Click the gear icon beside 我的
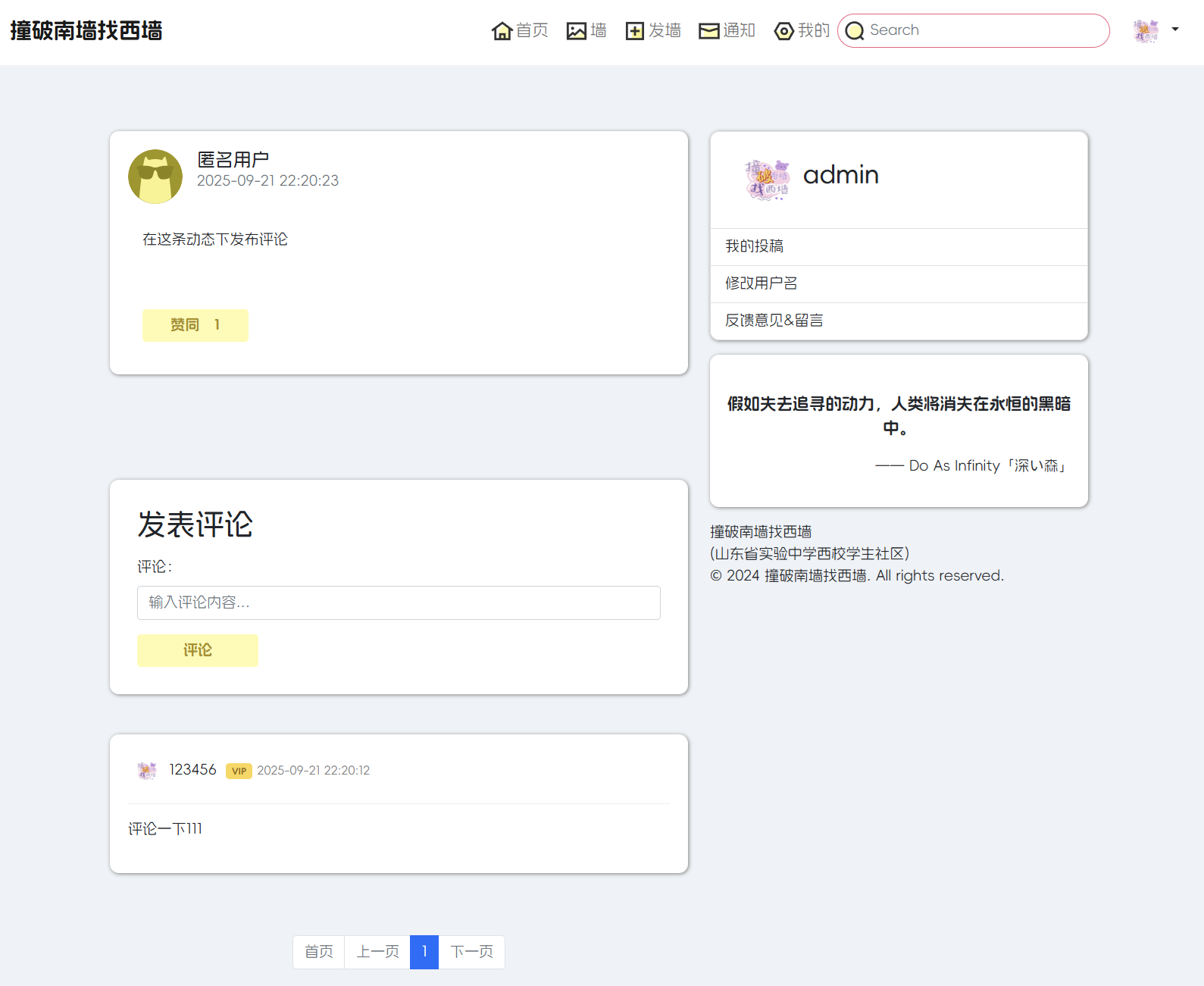The width and height of the screenshot is (1204, 986). point(784,31)
